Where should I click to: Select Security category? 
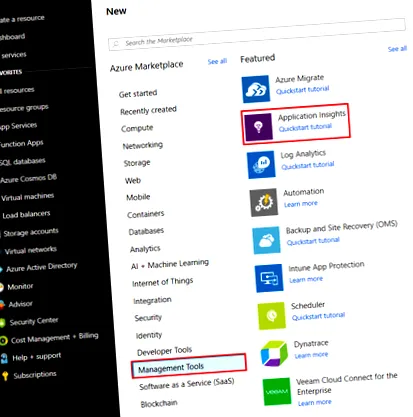coord(148,318)
